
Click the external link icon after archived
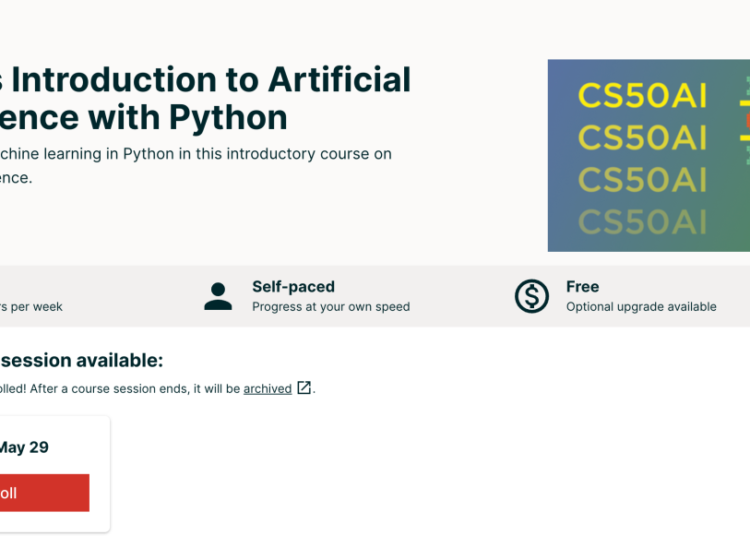[x=304, y=388]
